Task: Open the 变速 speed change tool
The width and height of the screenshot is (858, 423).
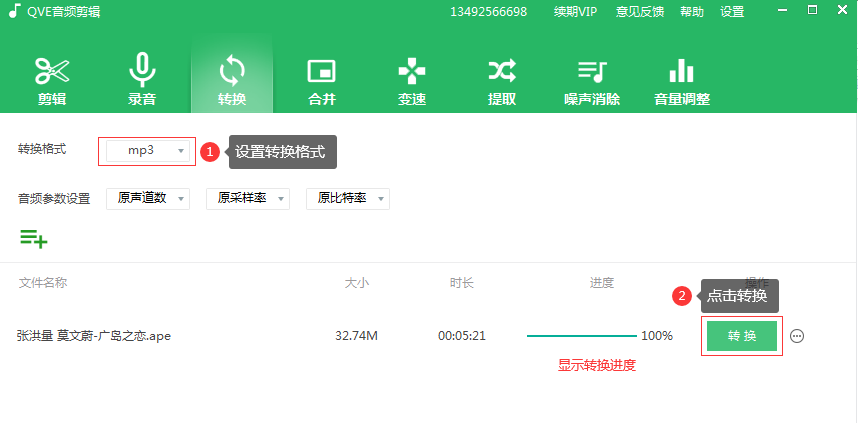Action: point(411,80)
